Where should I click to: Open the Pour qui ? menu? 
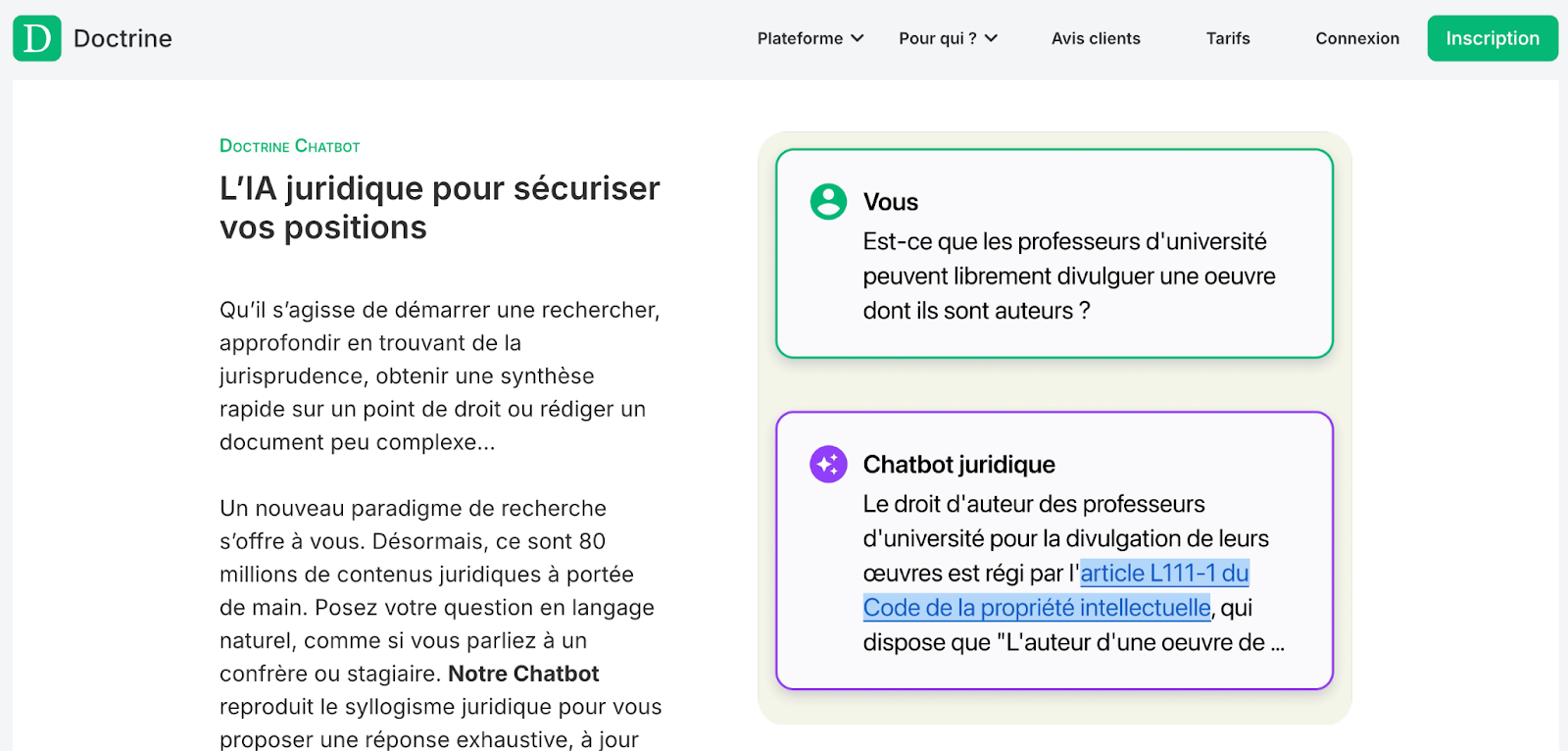(948, 38)
